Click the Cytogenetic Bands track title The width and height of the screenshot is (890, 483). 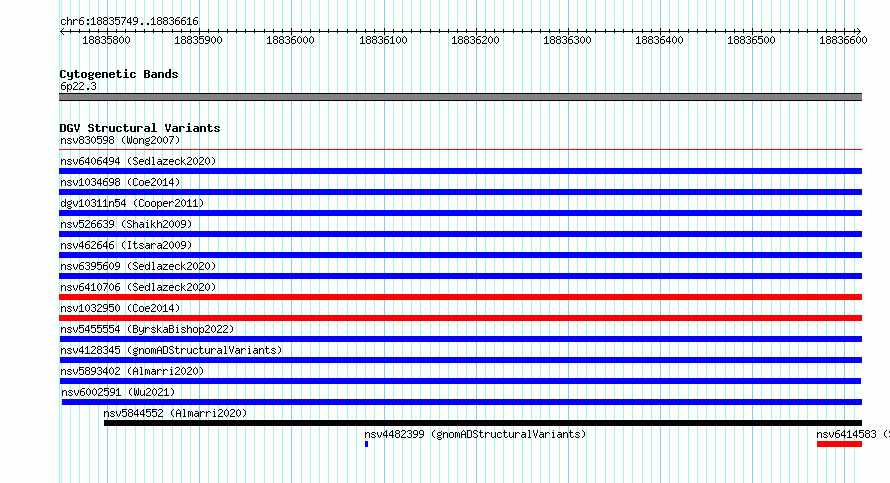click(x=119, y=74)
